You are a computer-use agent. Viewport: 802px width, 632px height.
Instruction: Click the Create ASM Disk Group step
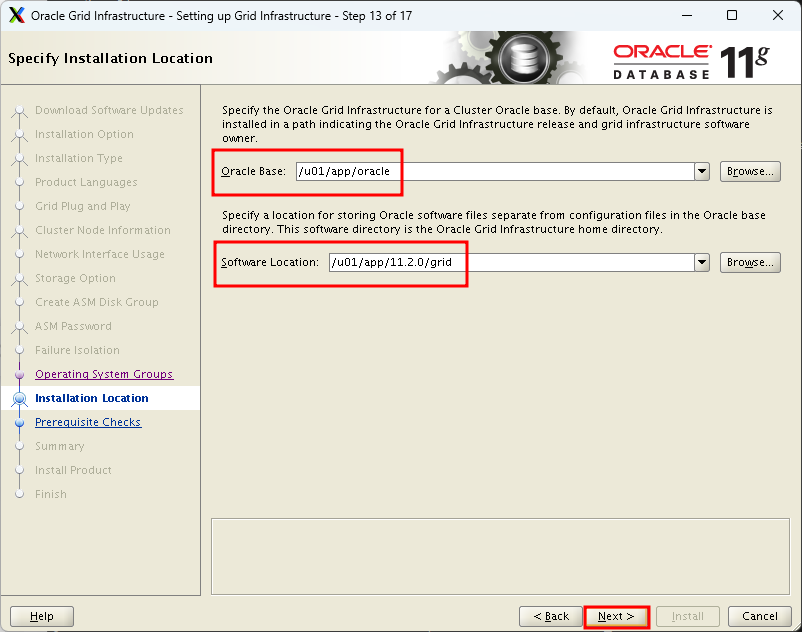(x=97, y=303)
